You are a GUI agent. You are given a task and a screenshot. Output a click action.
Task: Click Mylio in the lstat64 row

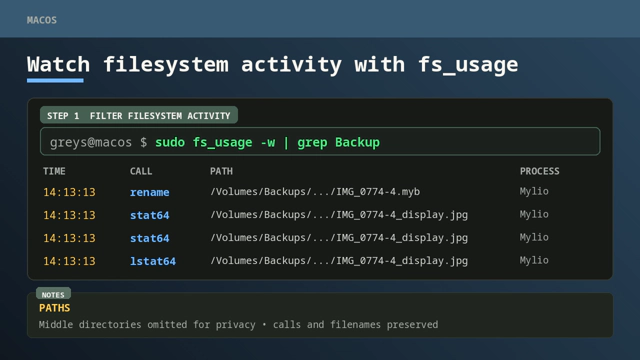pos(534,260)
